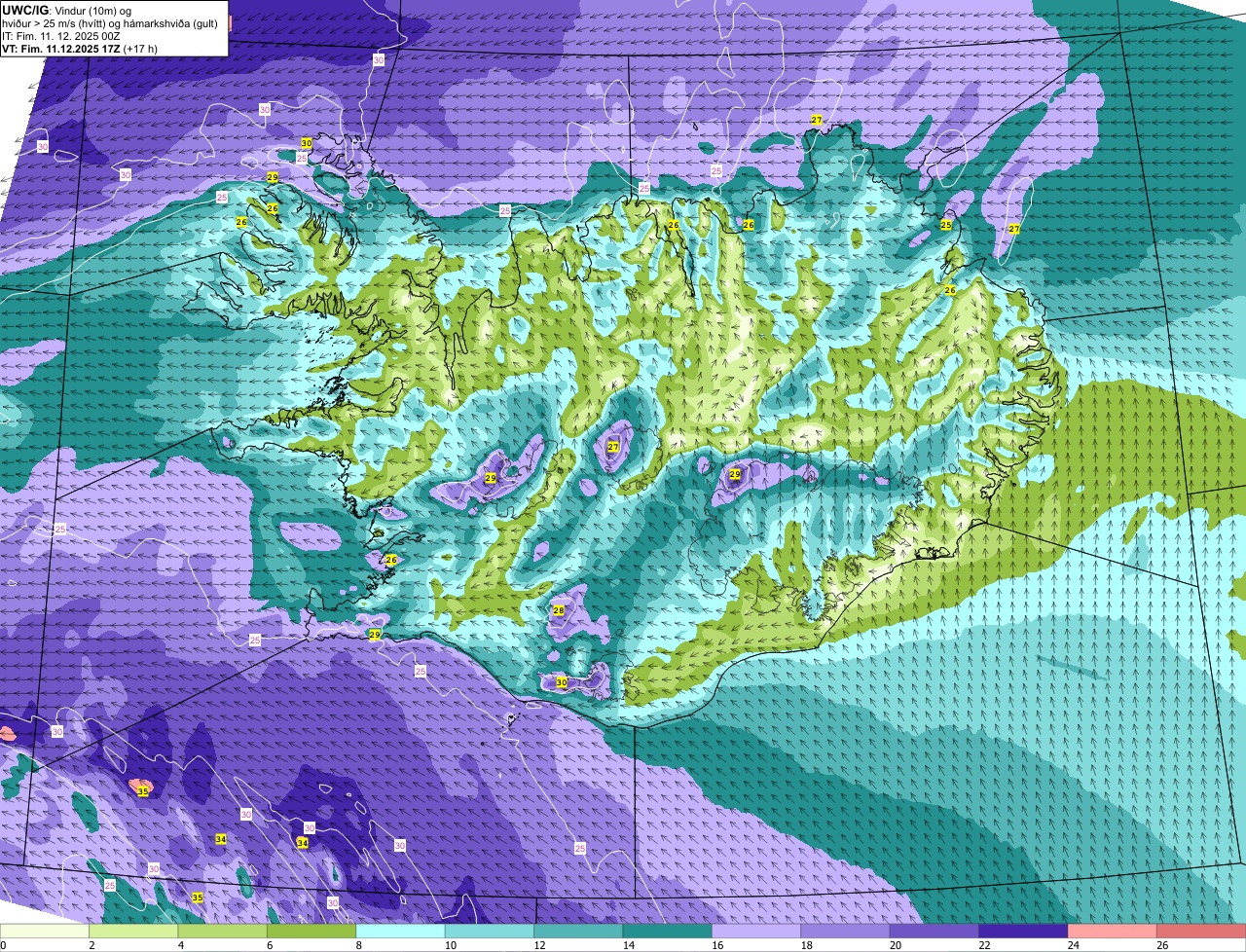Click the yellow '28' gust label

(x=559, y=610)
